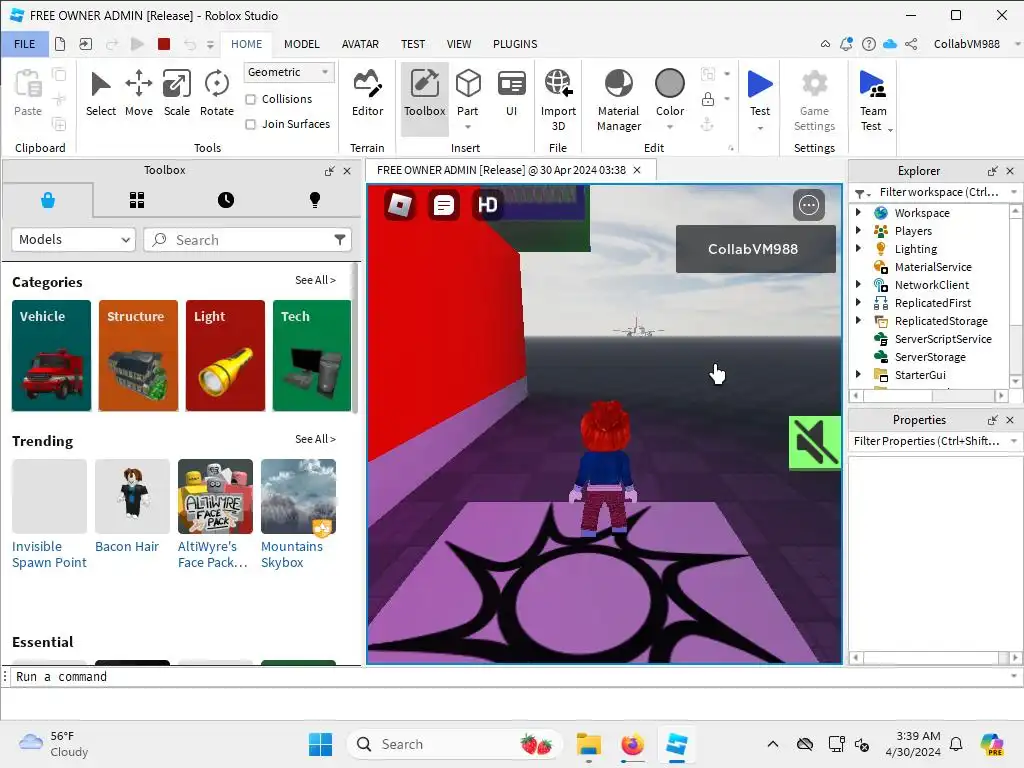This screenshot has width=1024, height=768.
Task: Expand the StarterGui node
Action: pos(858,374)
